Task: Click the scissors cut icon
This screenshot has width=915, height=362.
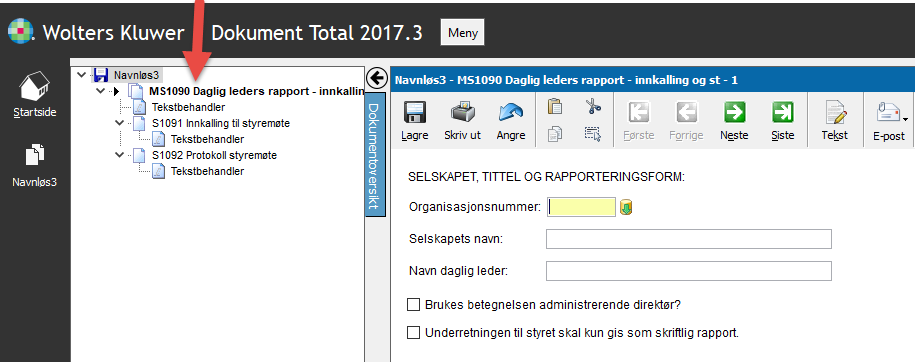Action: (593, 106)
